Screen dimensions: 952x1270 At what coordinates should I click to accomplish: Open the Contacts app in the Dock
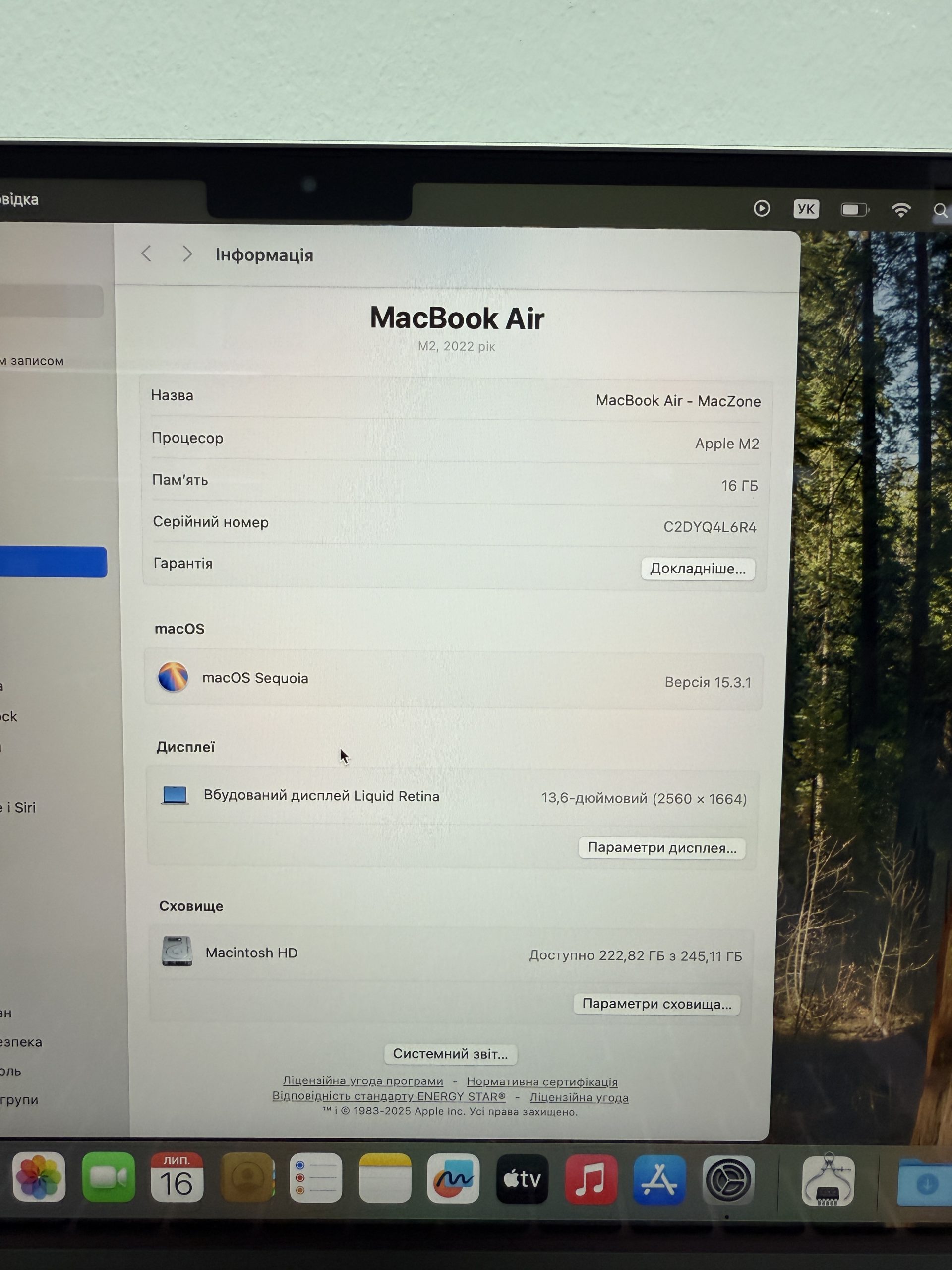pyautogui.click(x=247, y=1177)
